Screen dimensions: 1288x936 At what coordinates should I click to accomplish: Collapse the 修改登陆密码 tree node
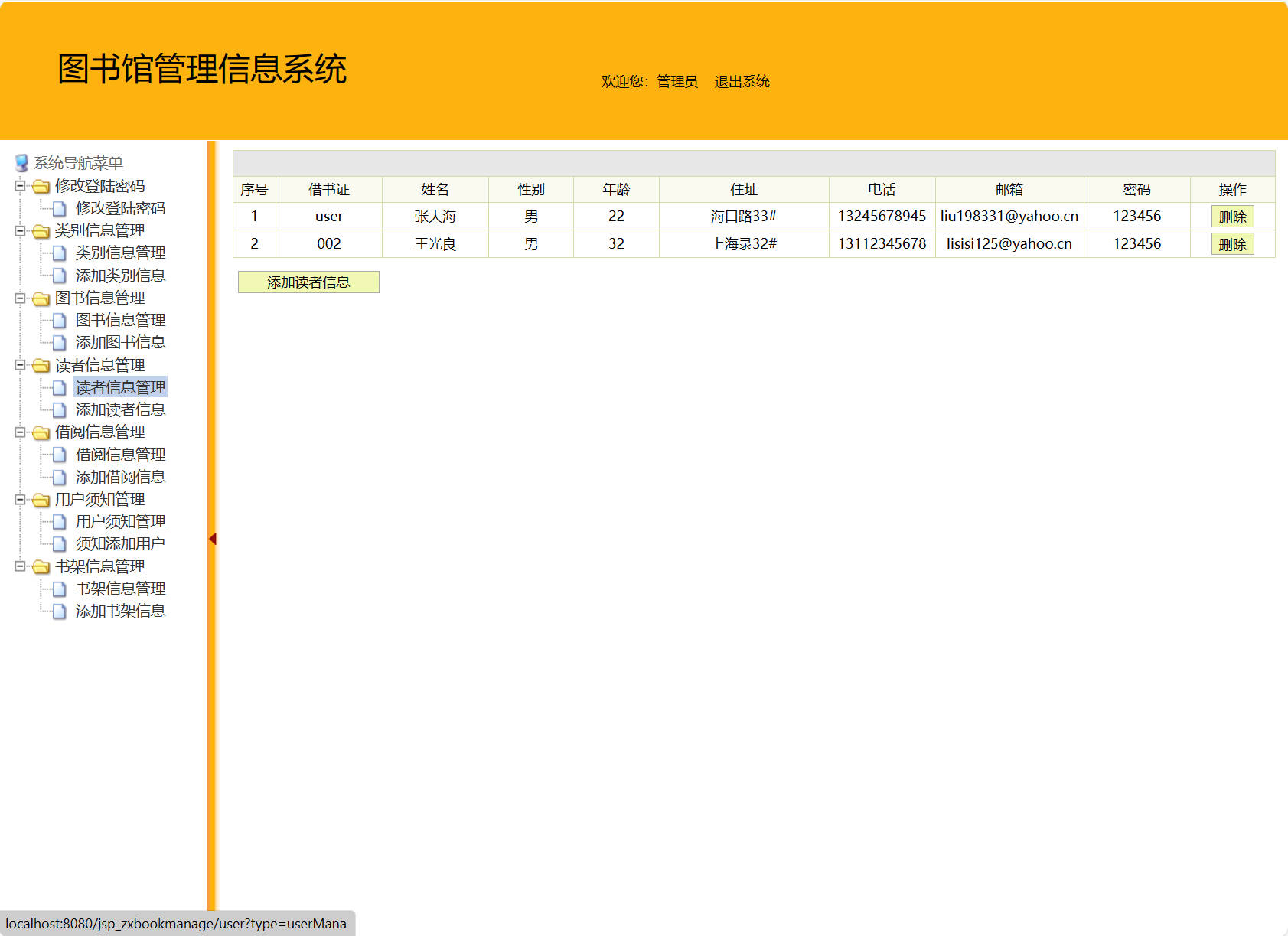click(20, 186)
